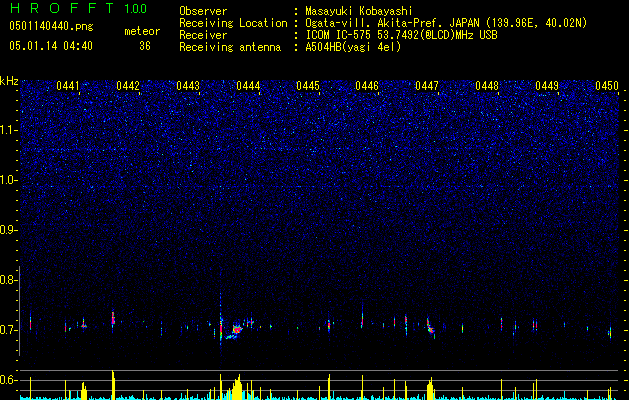
Task: Click the tall yellow intensity bar below 0442
Action: pyautogui.click(x=113, y=385)
